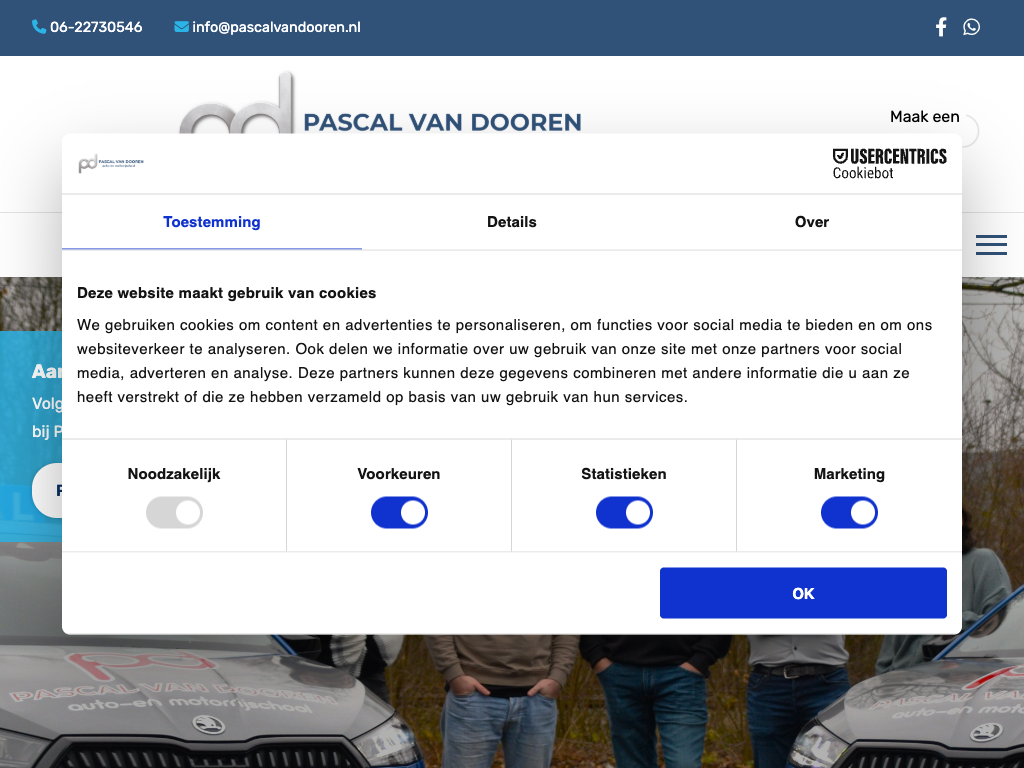1024x768 pixels.
Task: Call the phone number 06-22730546
Action: pyautogui.click(x=96, y=27)
